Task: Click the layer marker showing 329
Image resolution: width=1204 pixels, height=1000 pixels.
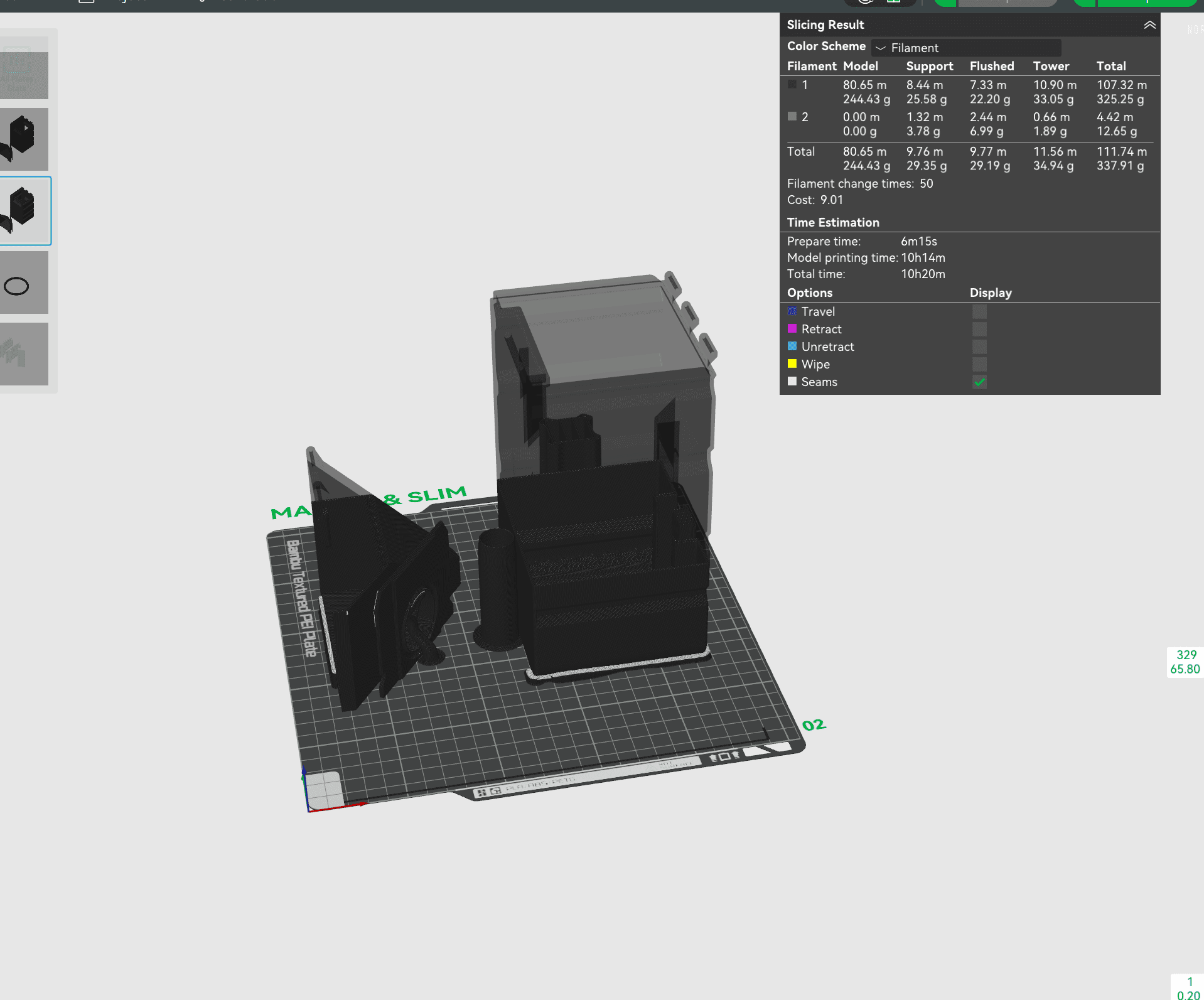Action: click(x=1185, y=655)
